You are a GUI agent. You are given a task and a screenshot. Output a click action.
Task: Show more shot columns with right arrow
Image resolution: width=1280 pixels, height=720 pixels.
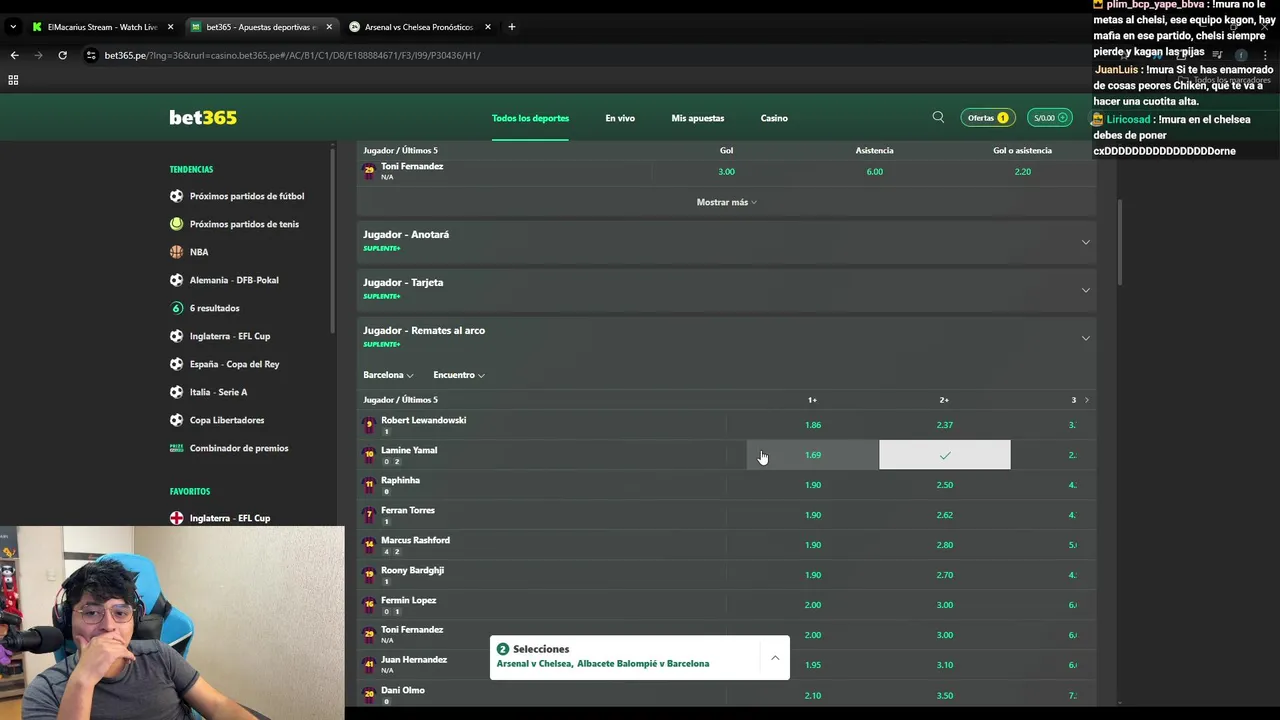point(1087,400)
